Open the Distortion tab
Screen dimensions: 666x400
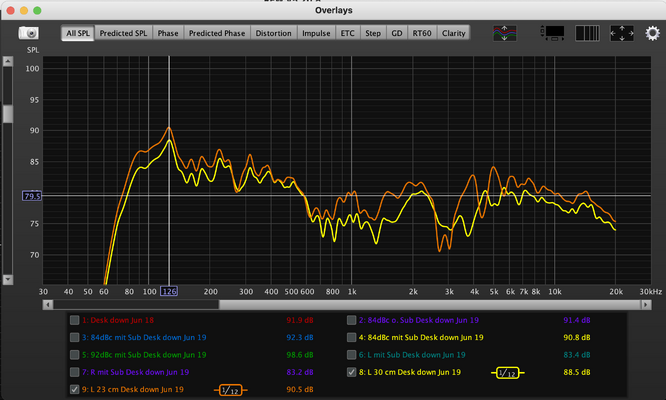(274, 33)
